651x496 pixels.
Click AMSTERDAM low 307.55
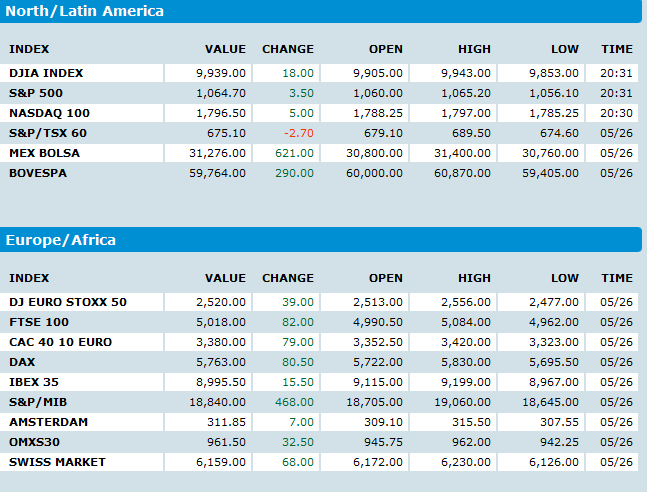click(x=559, y=422)
